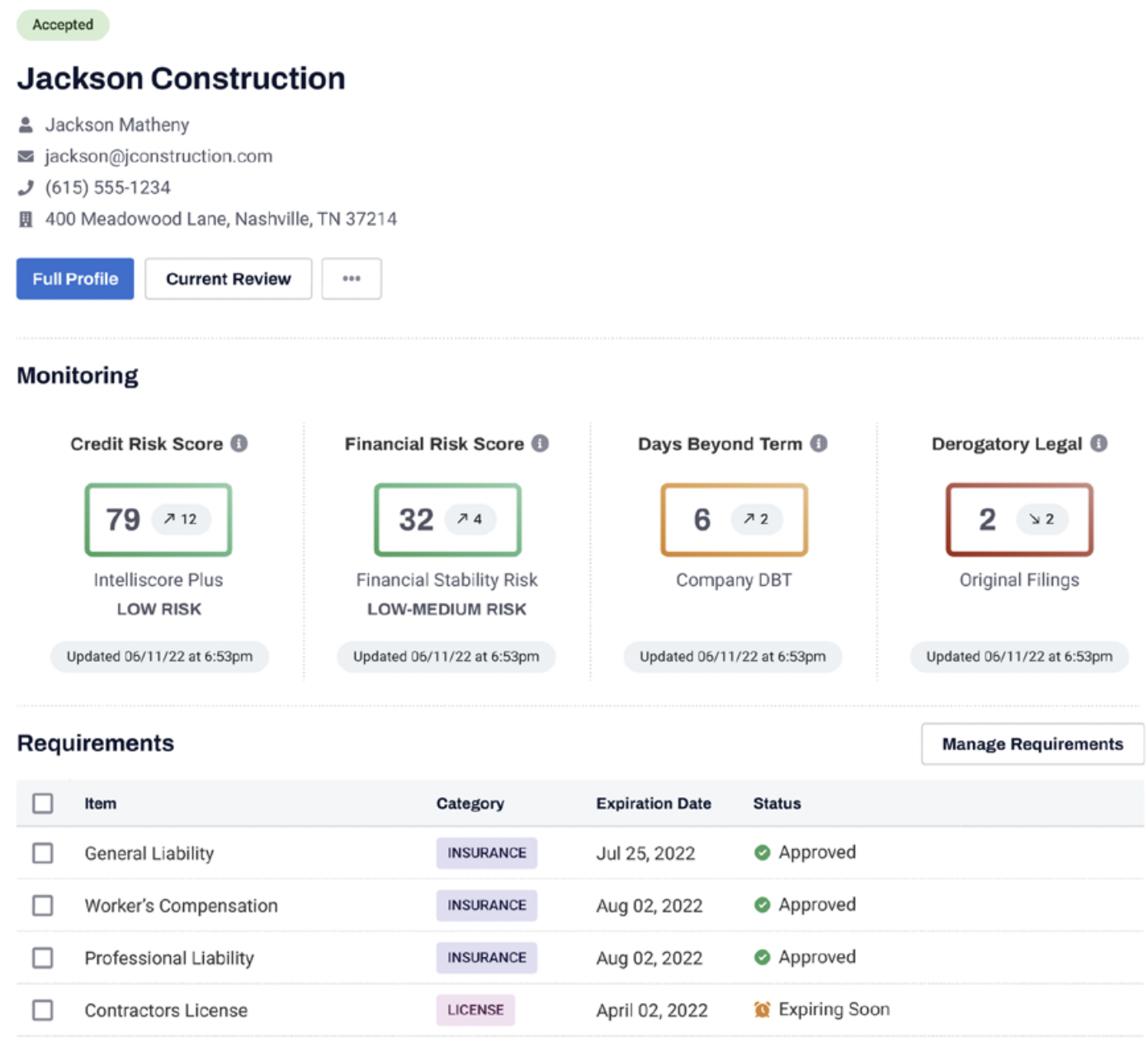Select the Contractors License row checkbox
The height and width of the screenshot is (1043, 1148).
pyautogui.click(x=42, y=1009)
